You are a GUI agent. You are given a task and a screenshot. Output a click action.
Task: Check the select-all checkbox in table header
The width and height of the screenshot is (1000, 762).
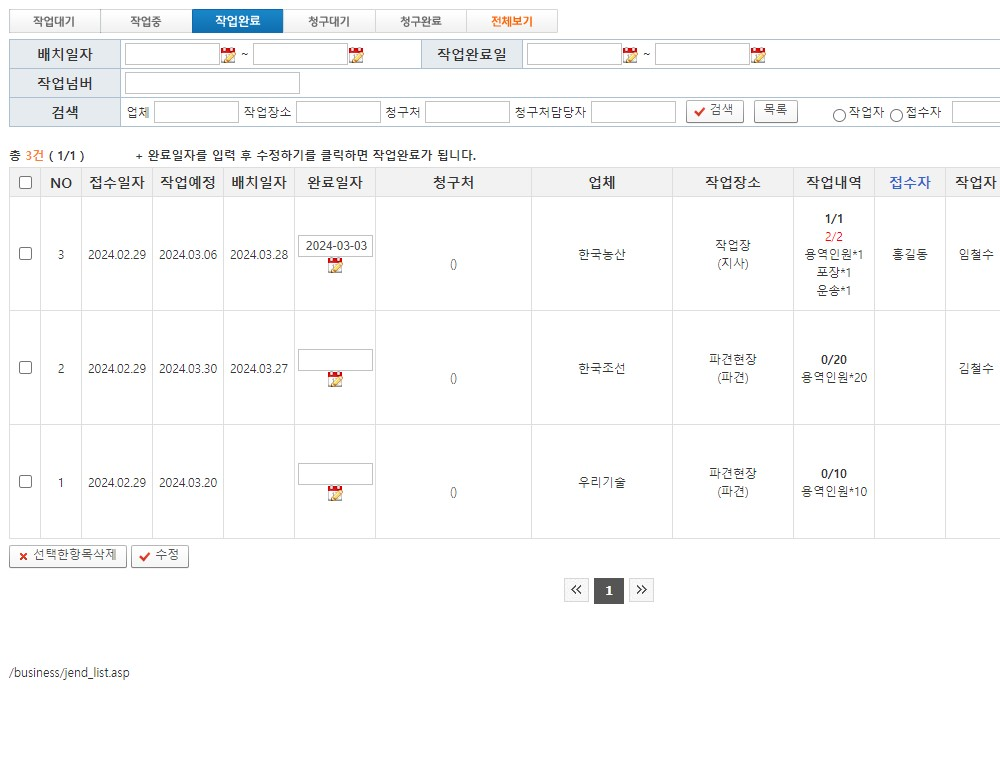coord(25,183)
